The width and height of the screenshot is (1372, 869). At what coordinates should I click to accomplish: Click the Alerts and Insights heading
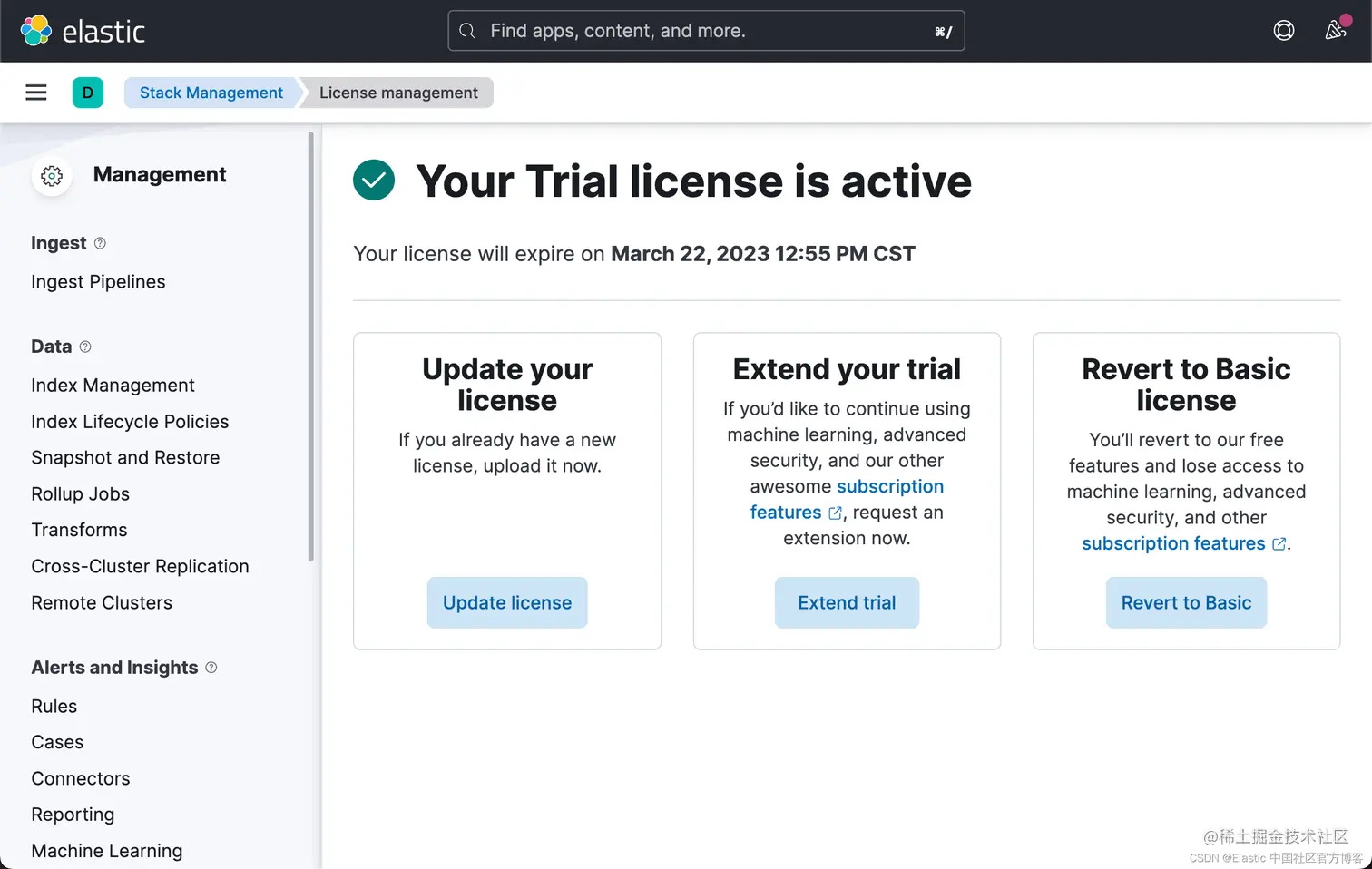pos(114,668)
